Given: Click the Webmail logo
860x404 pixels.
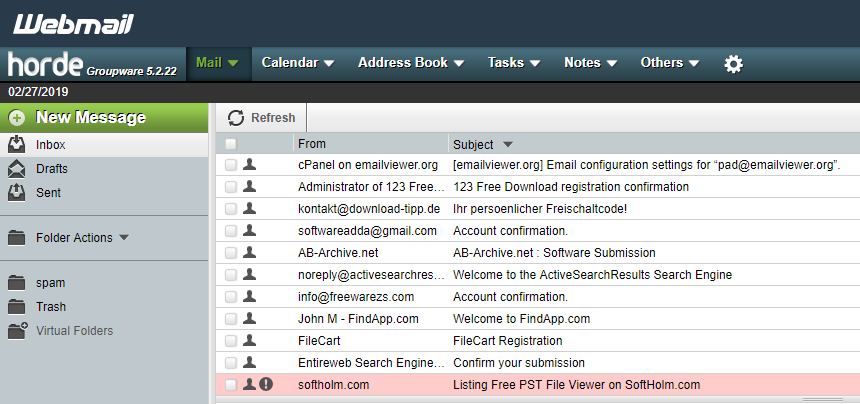Looking at the screenshot, I should pos(73,24).
